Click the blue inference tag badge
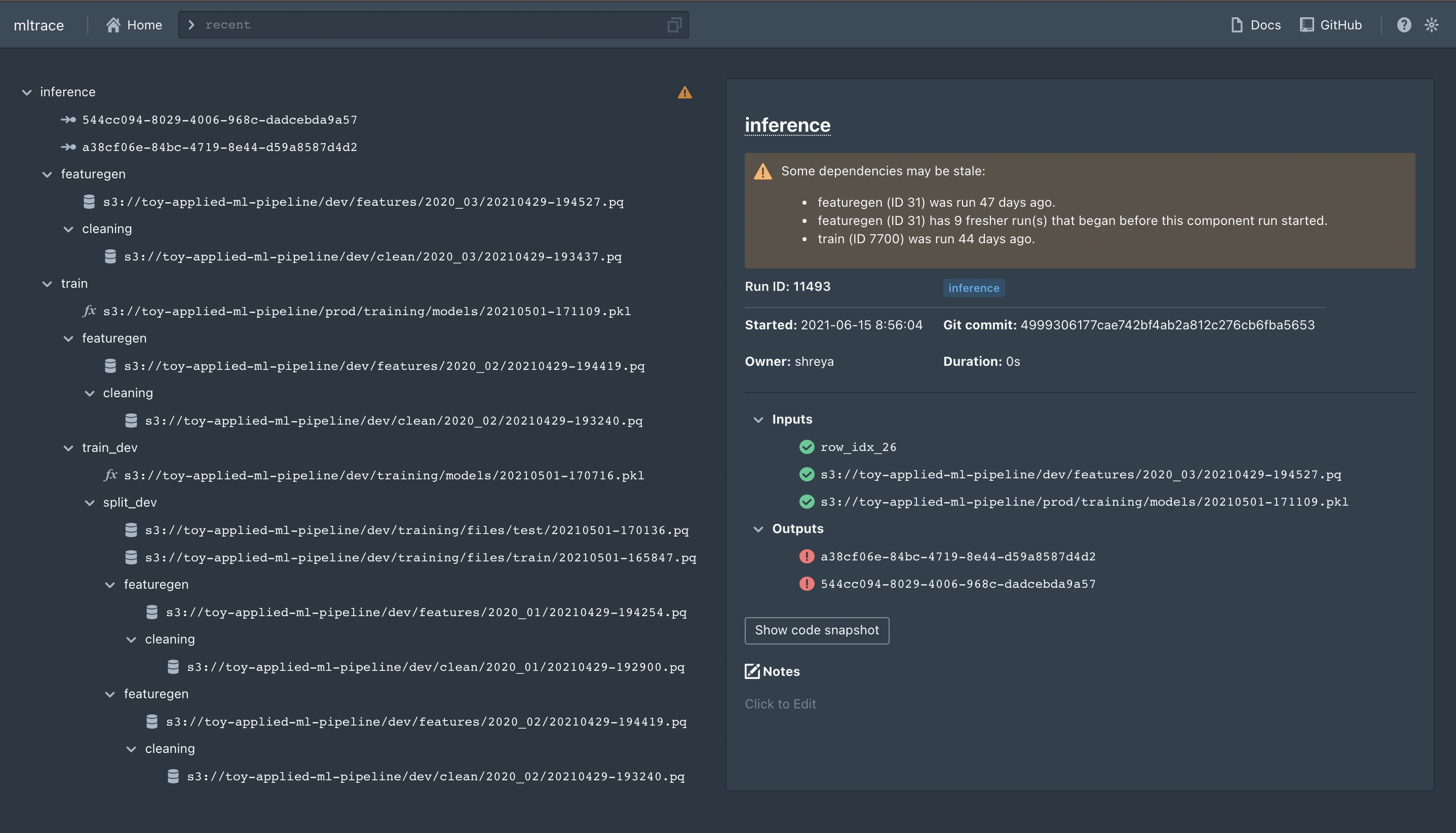This screenshot has width=1456, height=833. [x=973, y=288]
